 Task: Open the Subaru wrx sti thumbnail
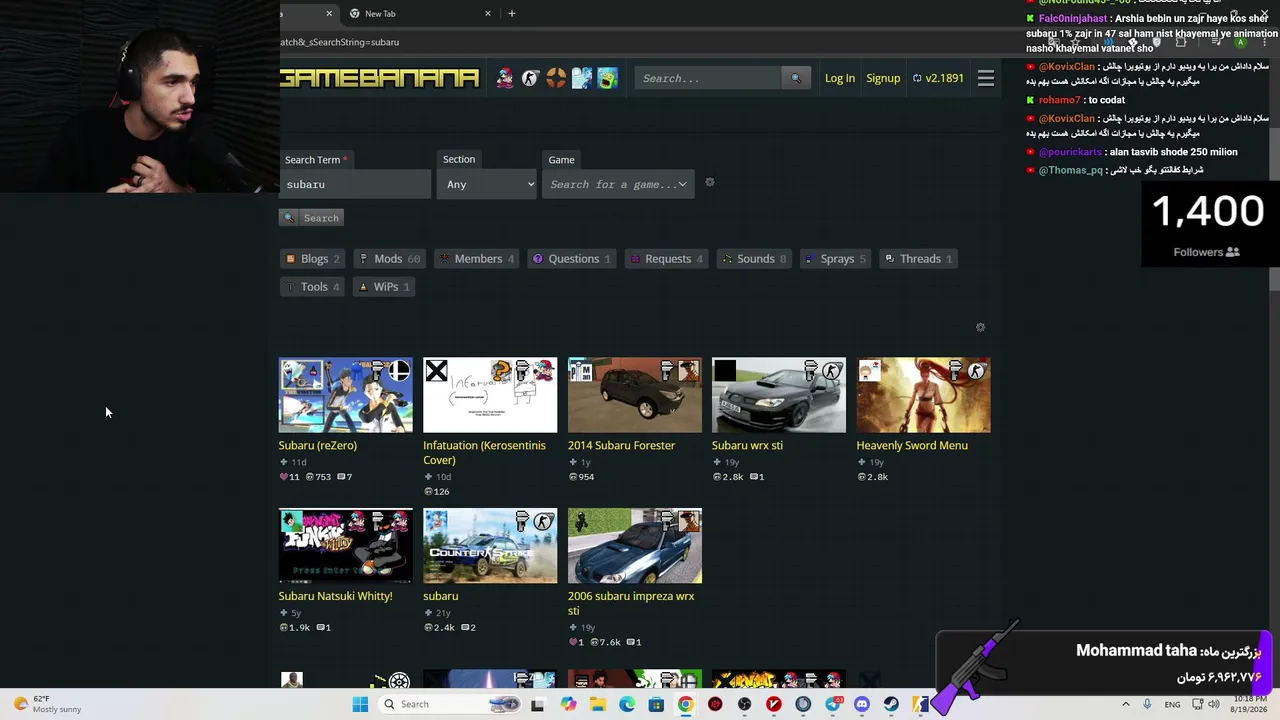tap(779, 395)
